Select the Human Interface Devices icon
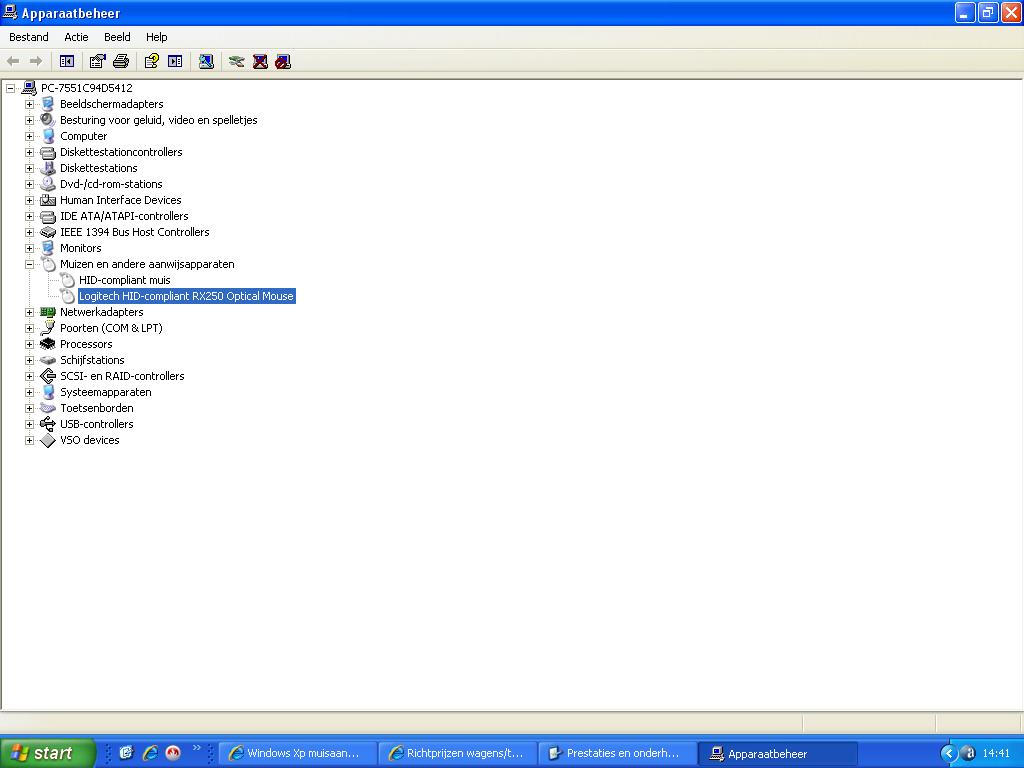 click(48, 200)
